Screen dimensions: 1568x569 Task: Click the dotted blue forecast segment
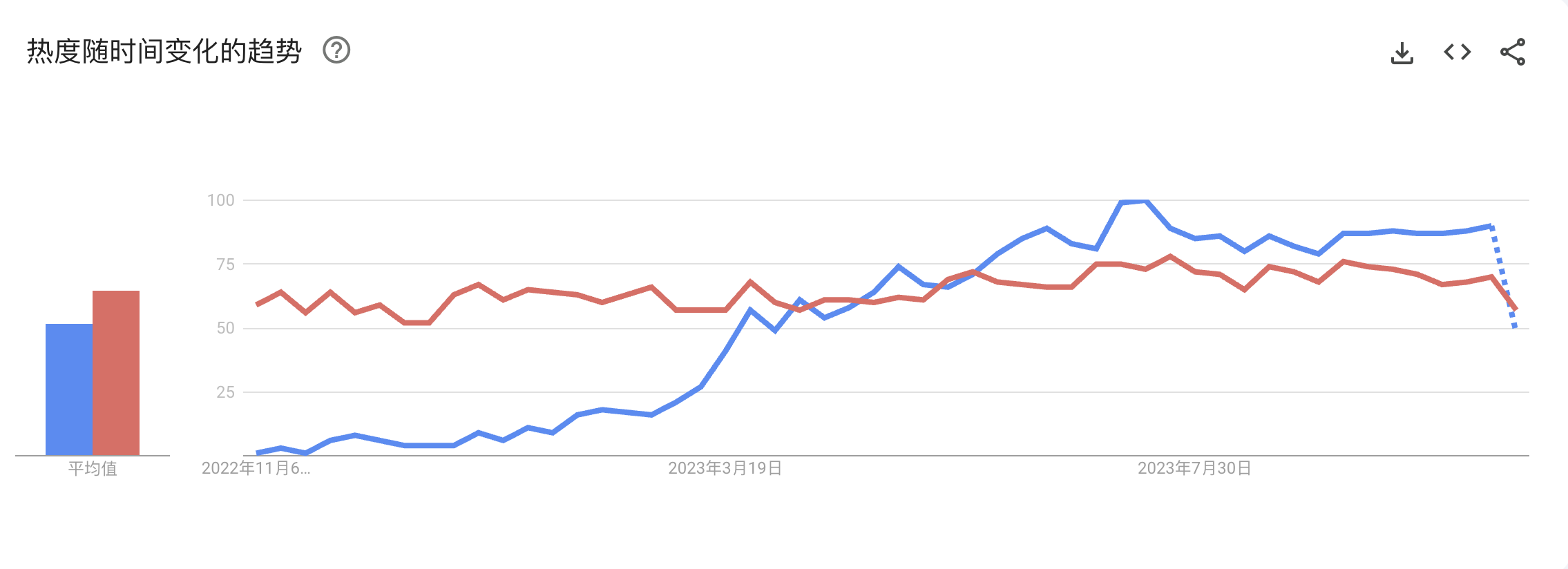coord(1503,276)
